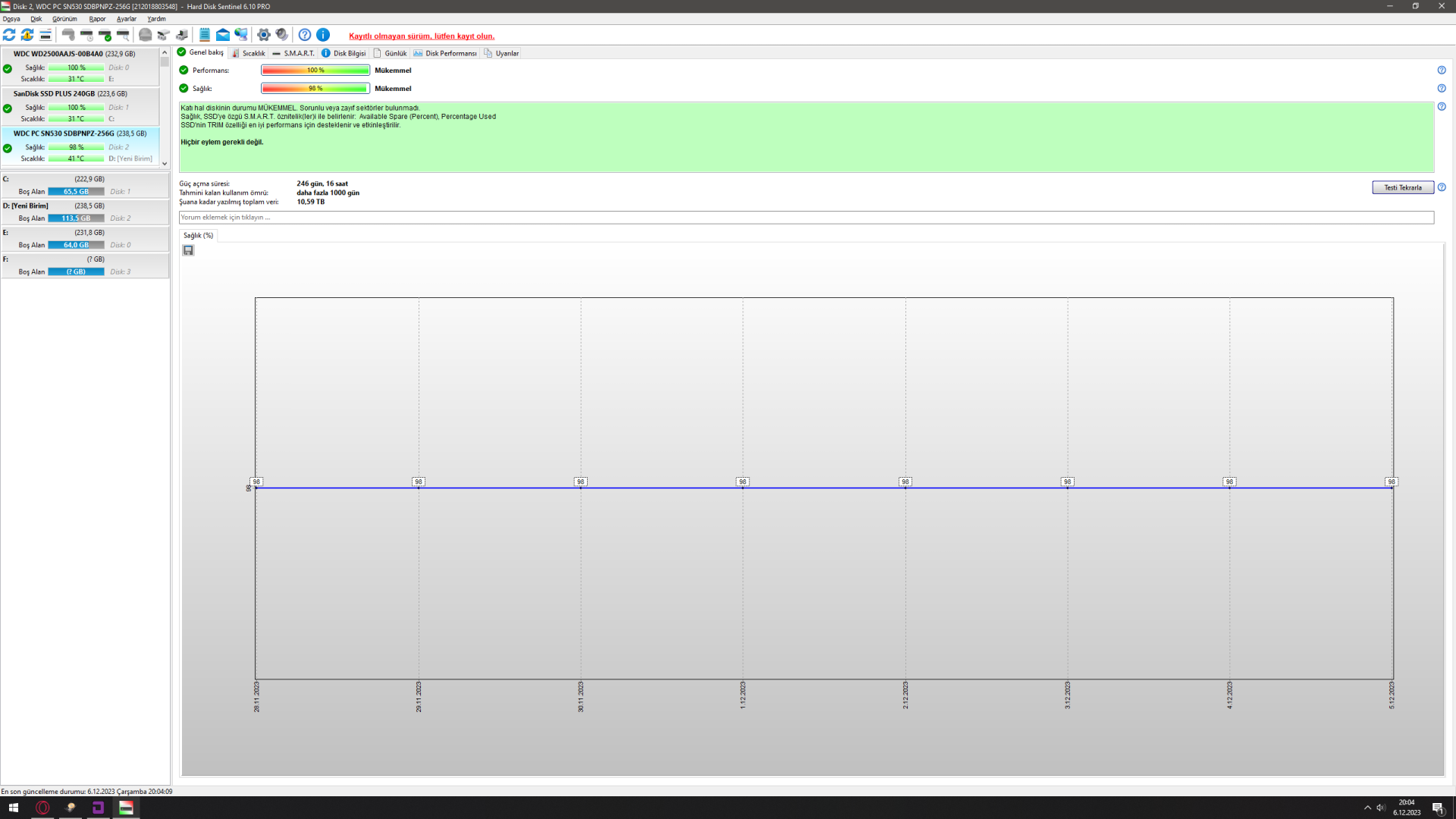Click the refresh disk status icon
Screen dimensions: 1456x819
(x=9, y=35)
